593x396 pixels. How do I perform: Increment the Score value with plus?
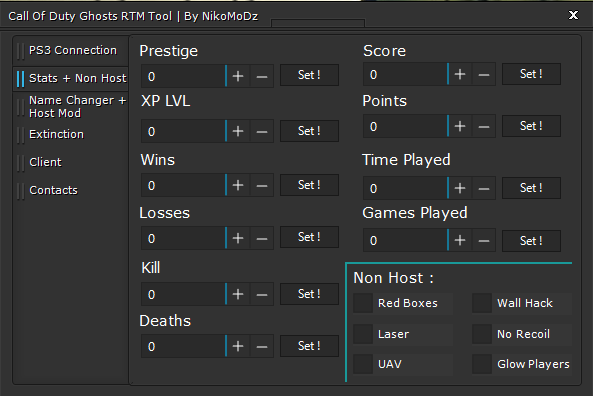tap(460, 75)
